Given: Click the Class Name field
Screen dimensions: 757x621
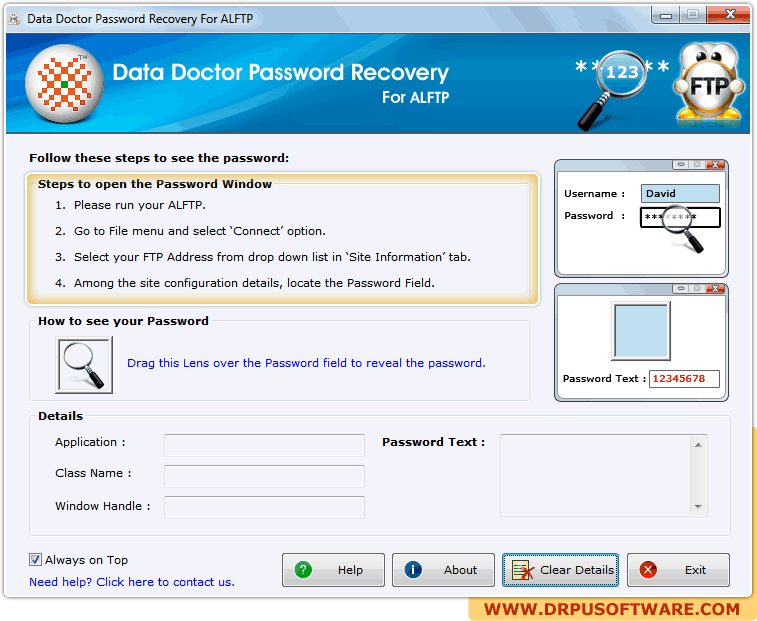Looking at the screenshot, I should click(264, 476).
